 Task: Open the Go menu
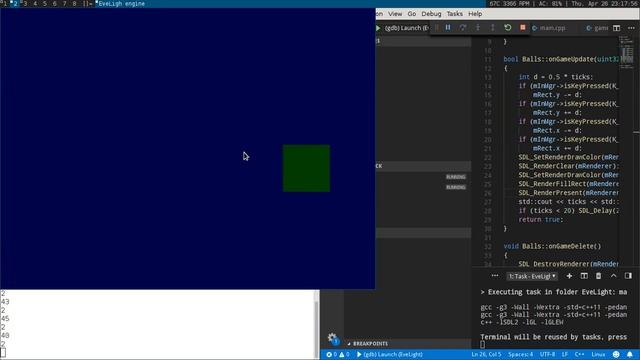click(411, 13)
